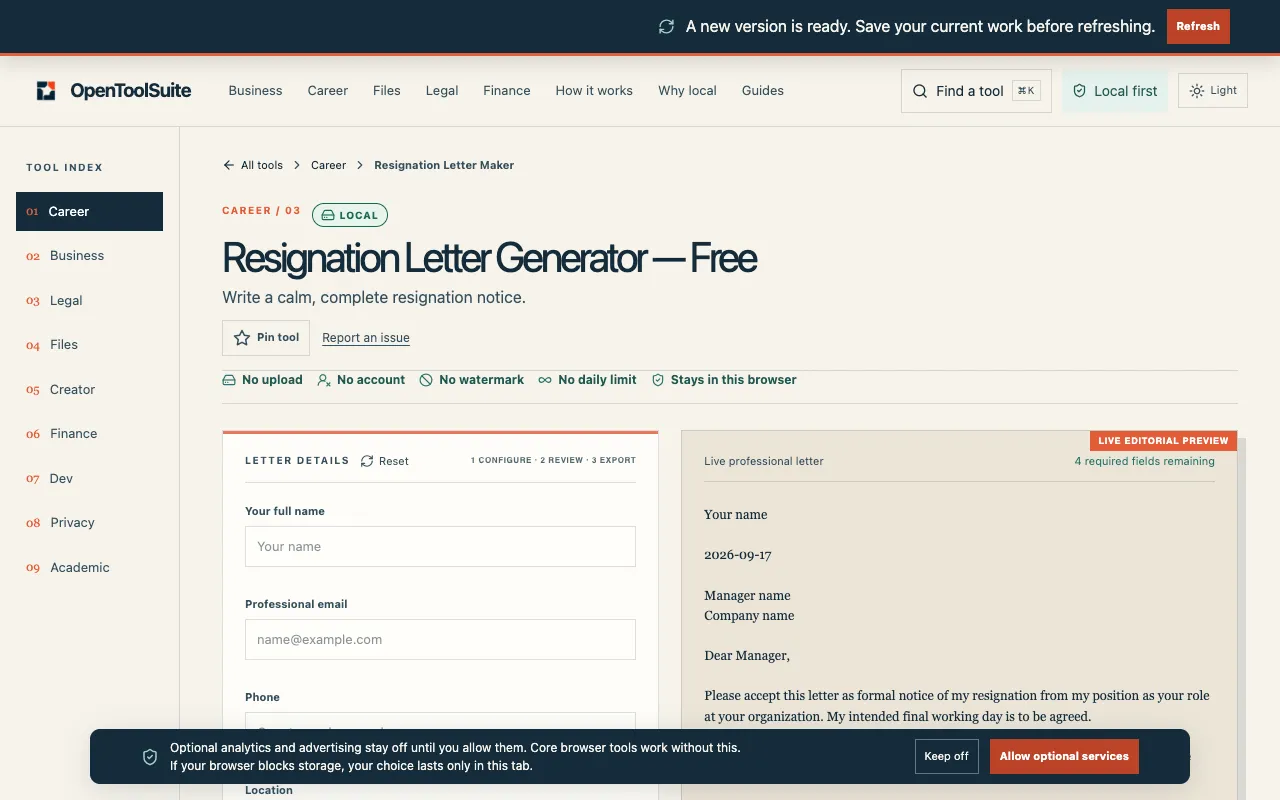This screenshot has height=800, width=1280.
Task: Click Allow optional services button
Action: [1064, 756]
